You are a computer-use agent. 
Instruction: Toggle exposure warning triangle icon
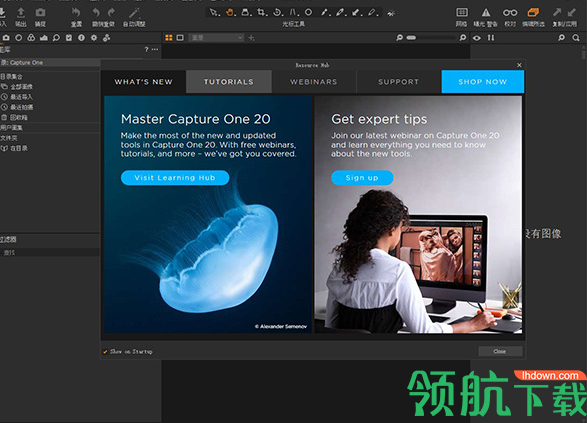coord(486,12)
